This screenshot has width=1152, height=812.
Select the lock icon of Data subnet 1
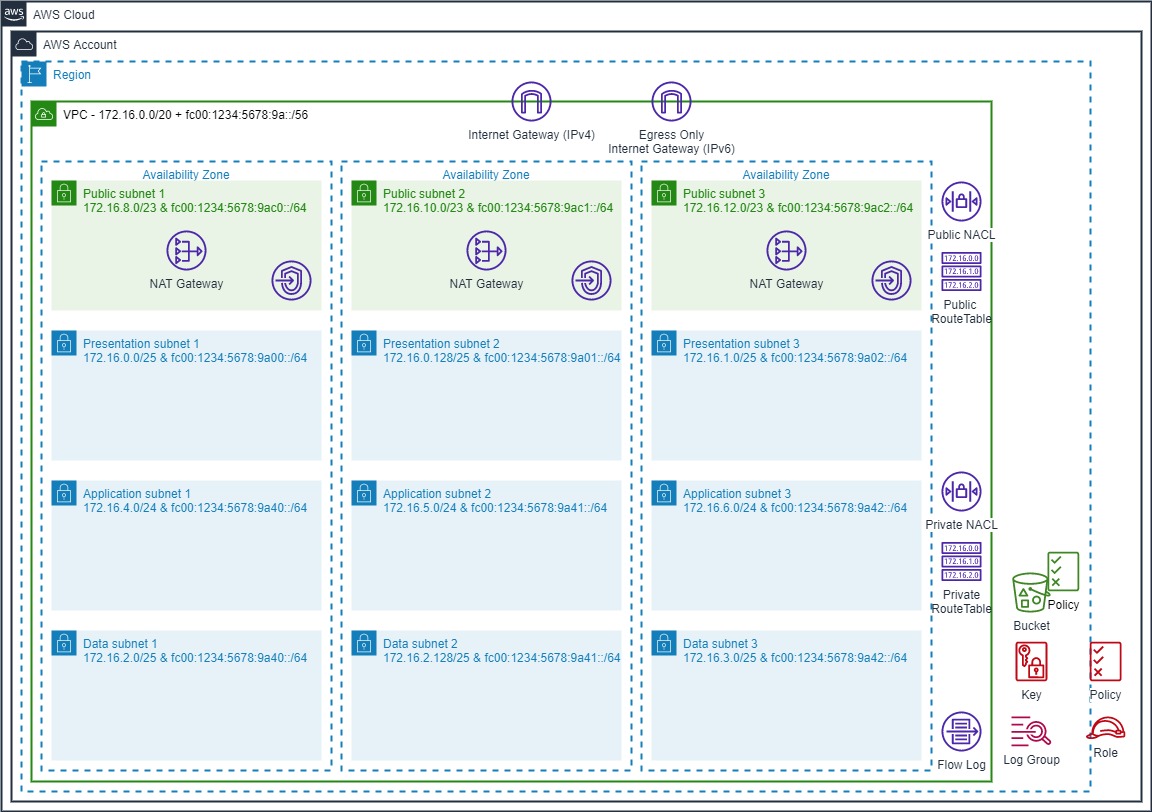pos(64,643)
